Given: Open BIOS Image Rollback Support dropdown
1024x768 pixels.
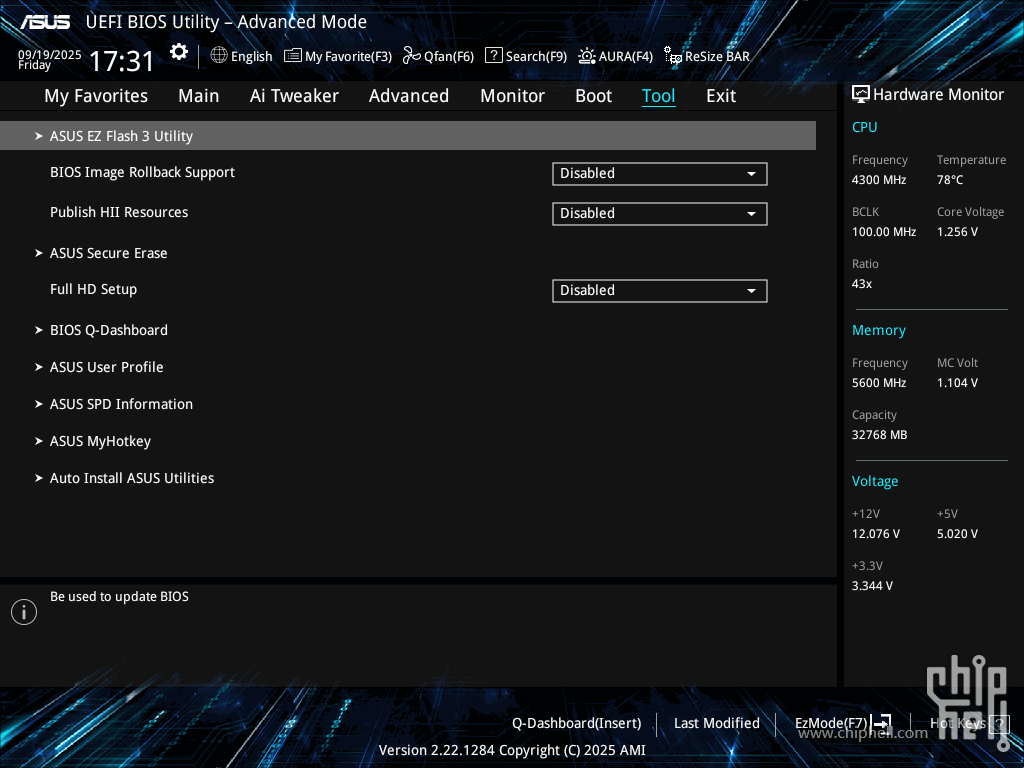Looking at the screenshot, I should tap(660, 174).
